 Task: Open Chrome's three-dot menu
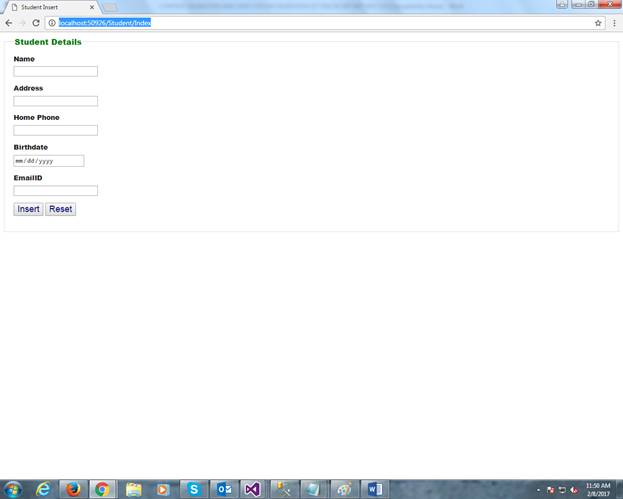(614, 23)
